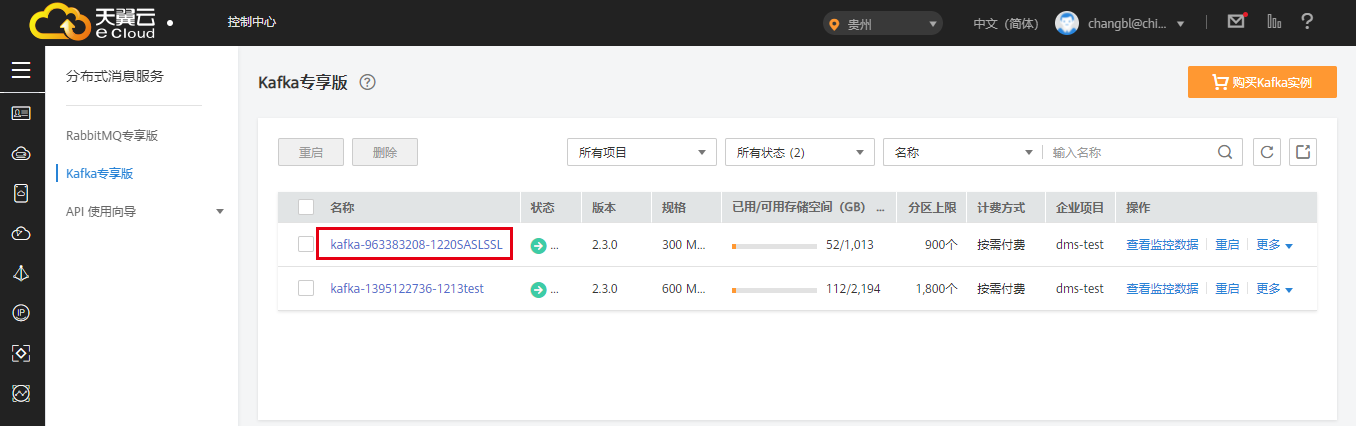This screenshot has height=426, width=1356.
Task: Click the third sidebar service icon
Action: click(x=22, y=193)
